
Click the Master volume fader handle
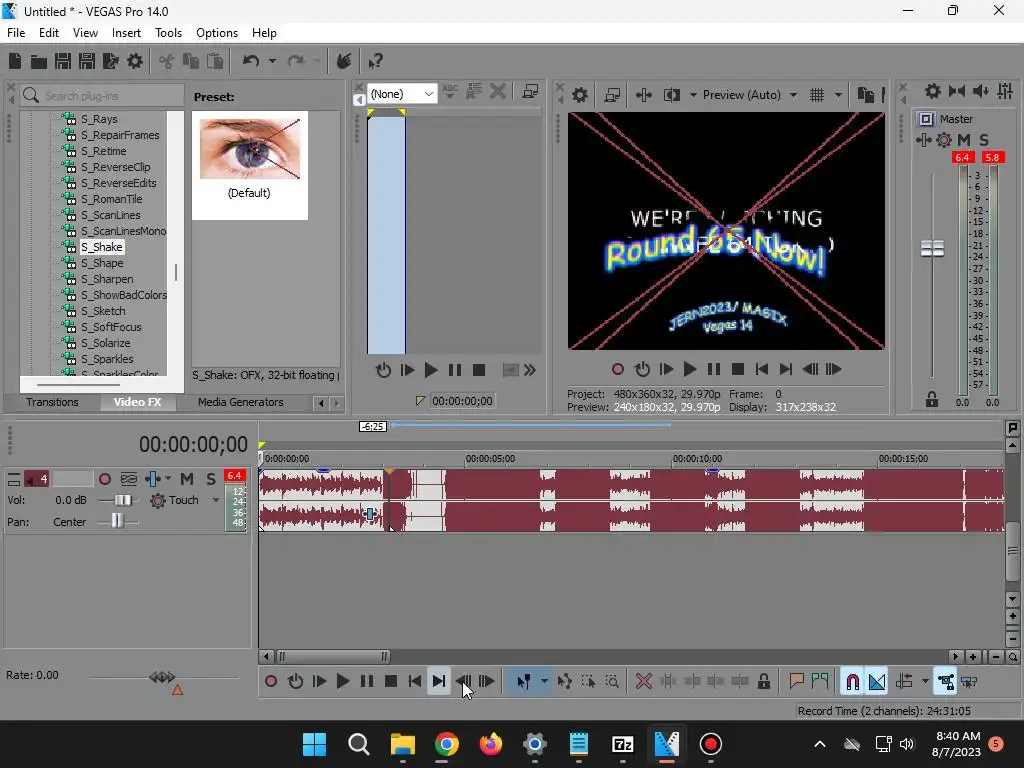(932, 248)
